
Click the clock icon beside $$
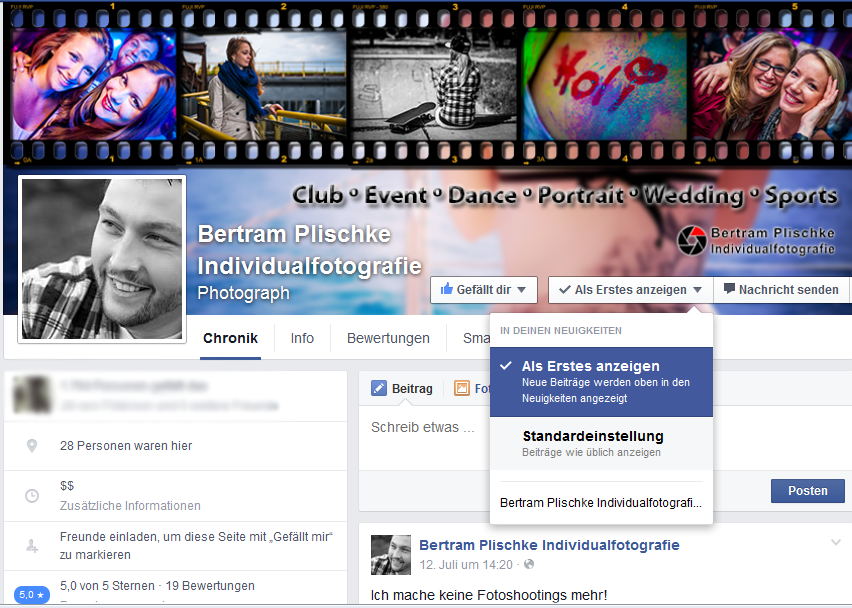pos(32,496)
